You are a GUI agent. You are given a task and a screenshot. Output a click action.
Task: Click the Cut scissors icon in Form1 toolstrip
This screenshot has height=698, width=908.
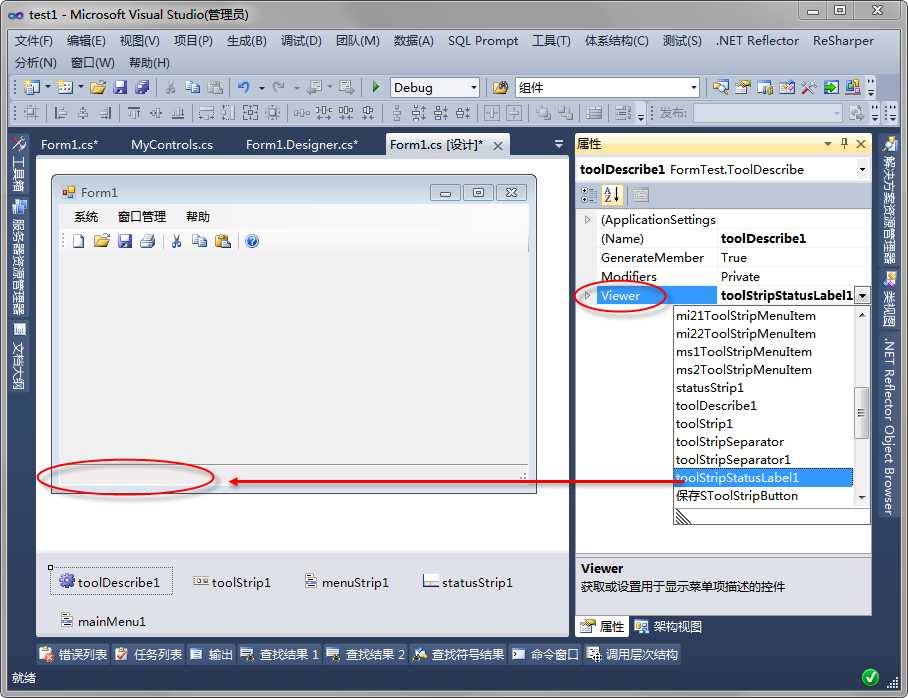pos(177,241)
